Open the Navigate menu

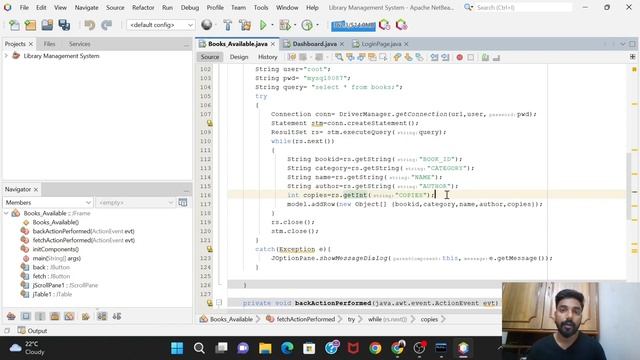coord(87,8)
